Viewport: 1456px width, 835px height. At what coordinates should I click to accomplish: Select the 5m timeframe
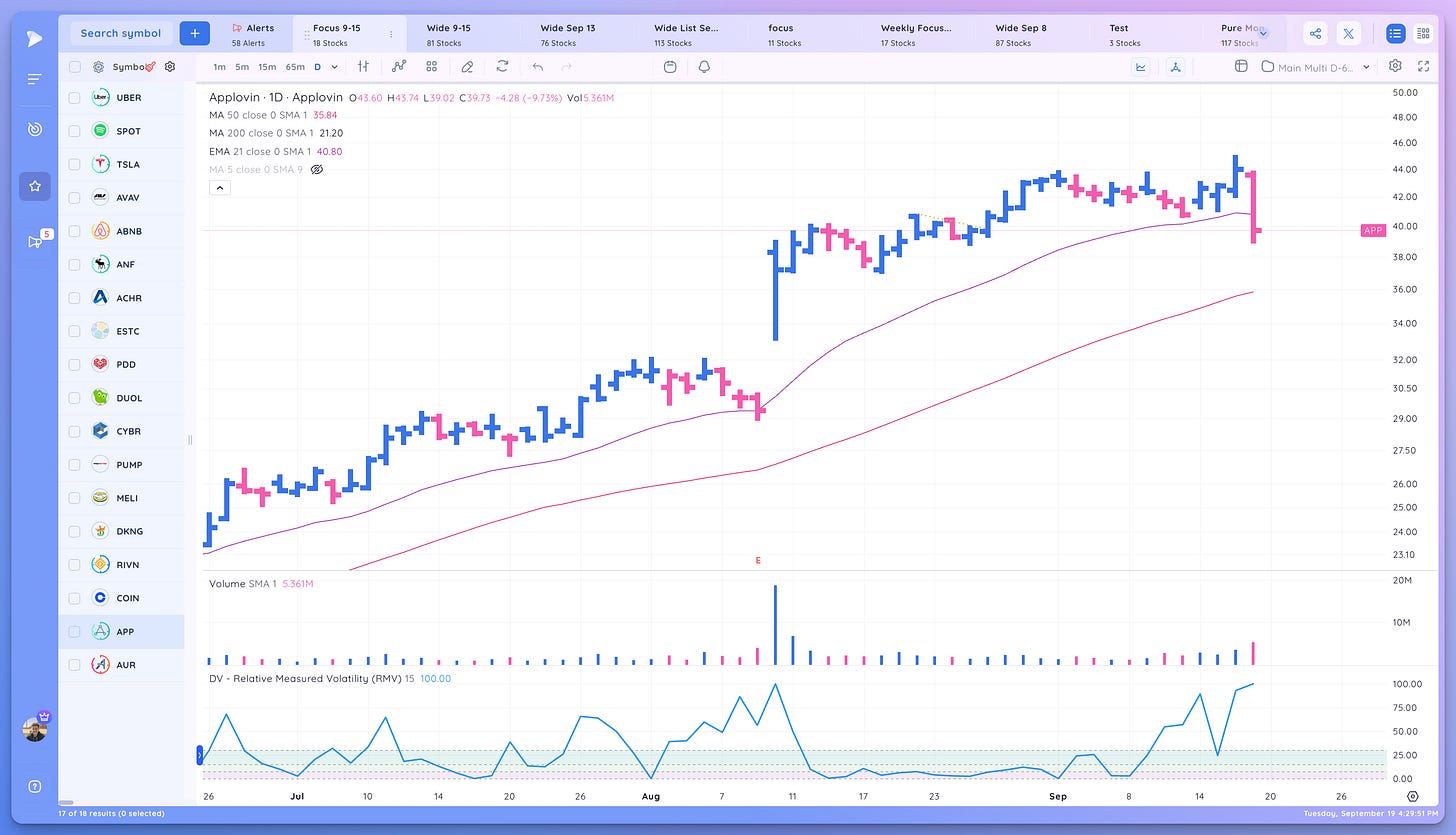click(x=242, y=67)
